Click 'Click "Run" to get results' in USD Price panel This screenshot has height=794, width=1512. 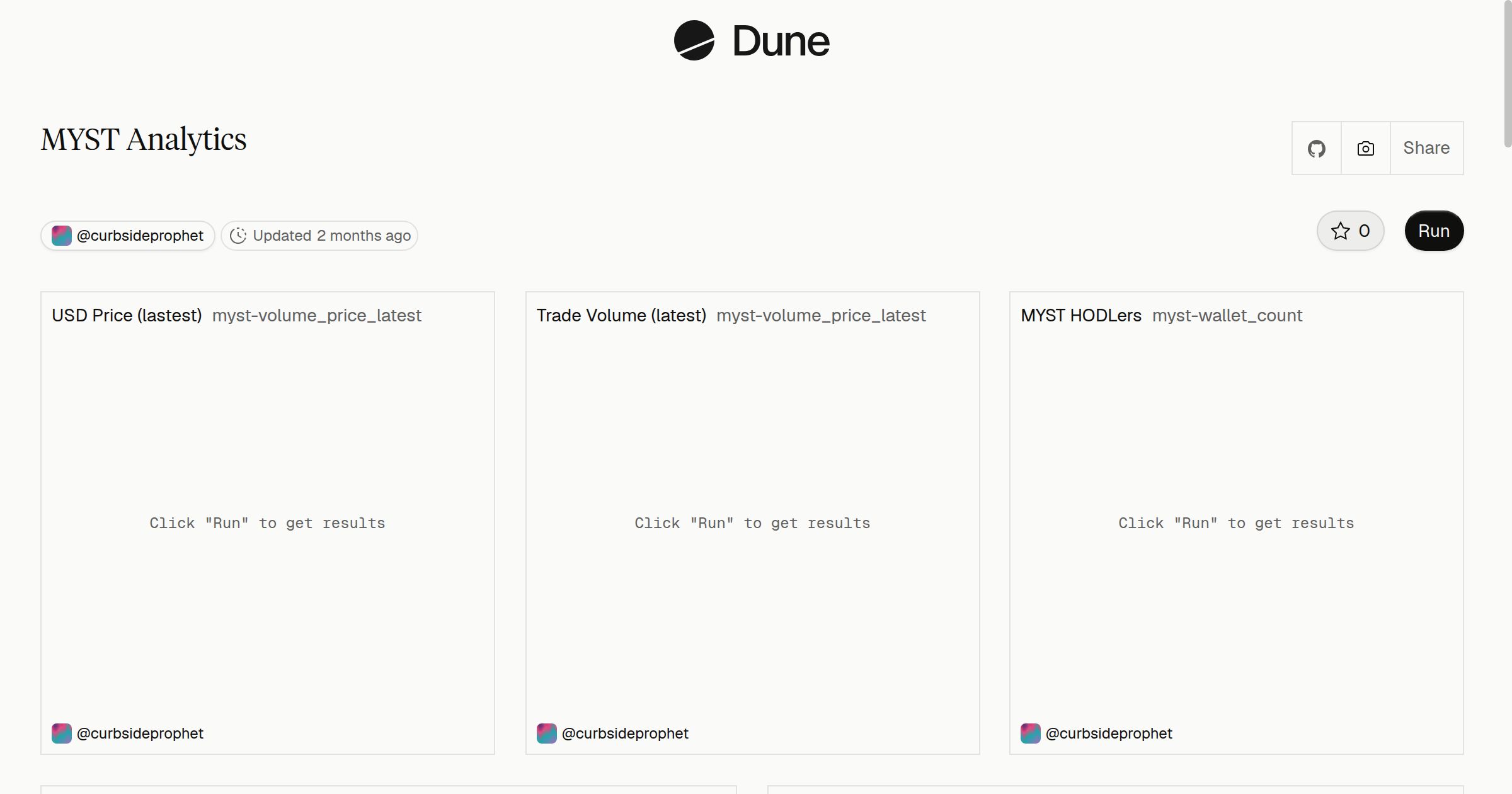pos(267,523)
